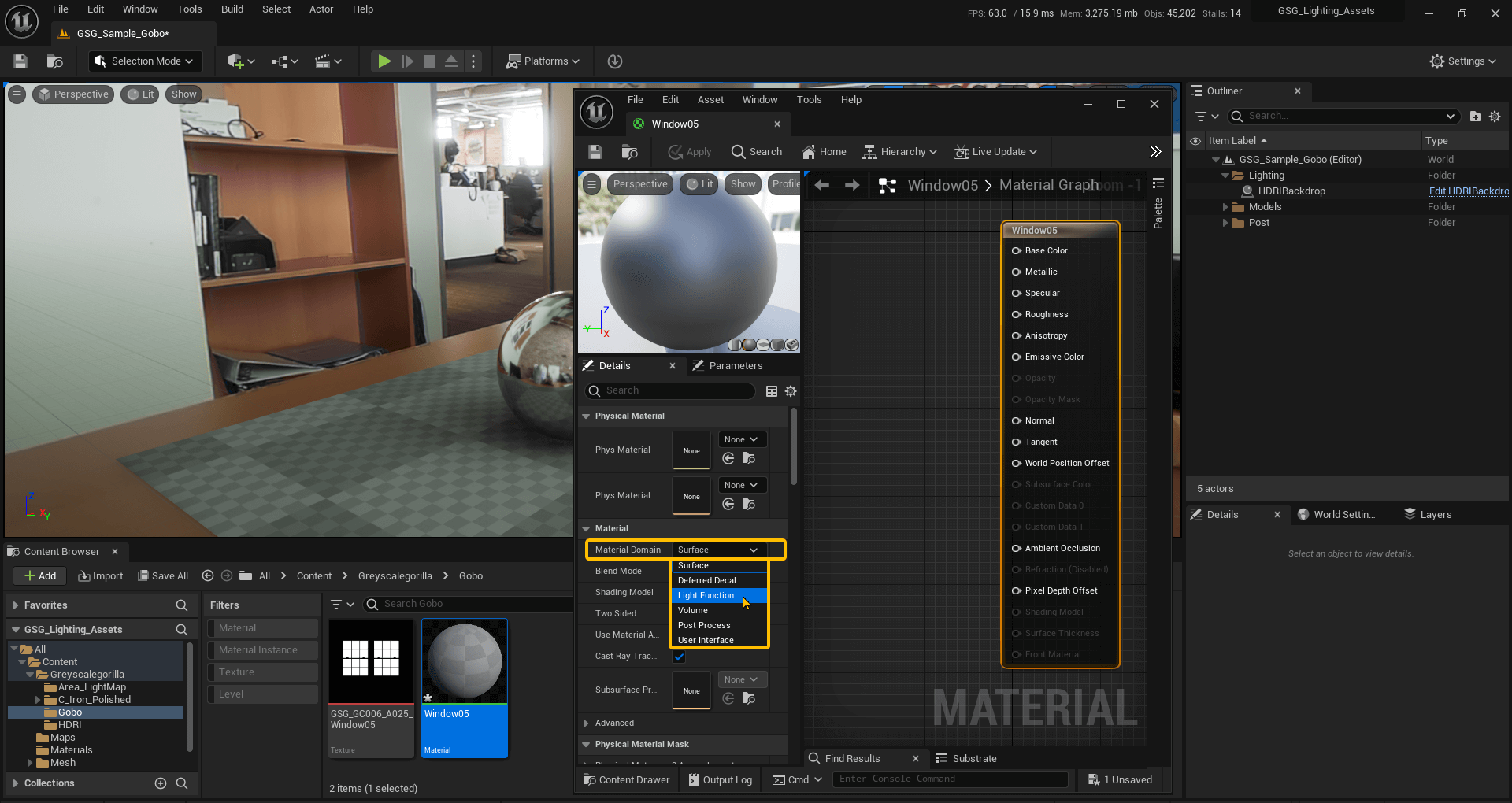
Task: Open the recent platforms clock icon
Action: 615,61
